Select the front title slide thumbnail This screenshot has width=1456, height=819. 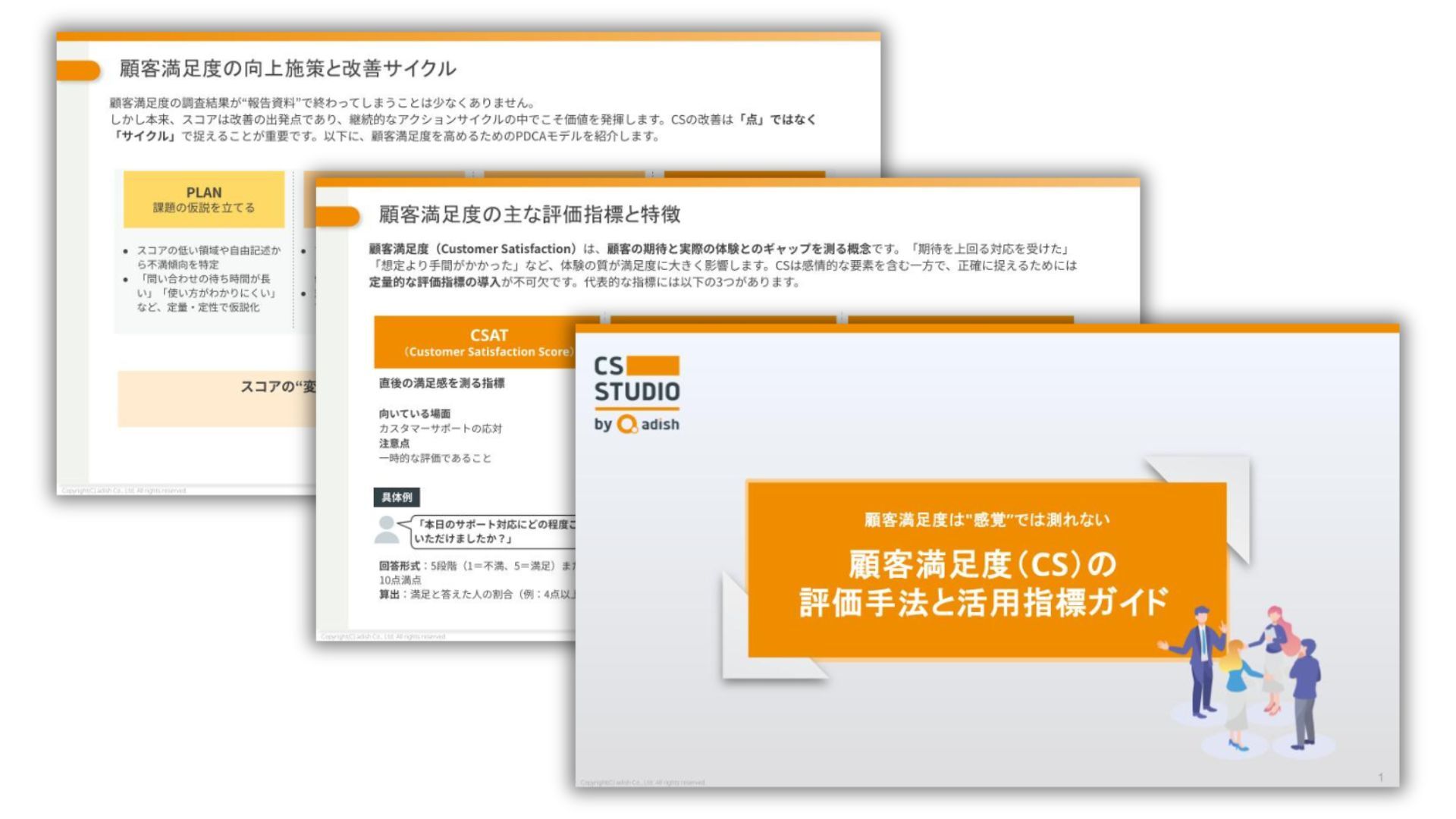click(987, 556)
